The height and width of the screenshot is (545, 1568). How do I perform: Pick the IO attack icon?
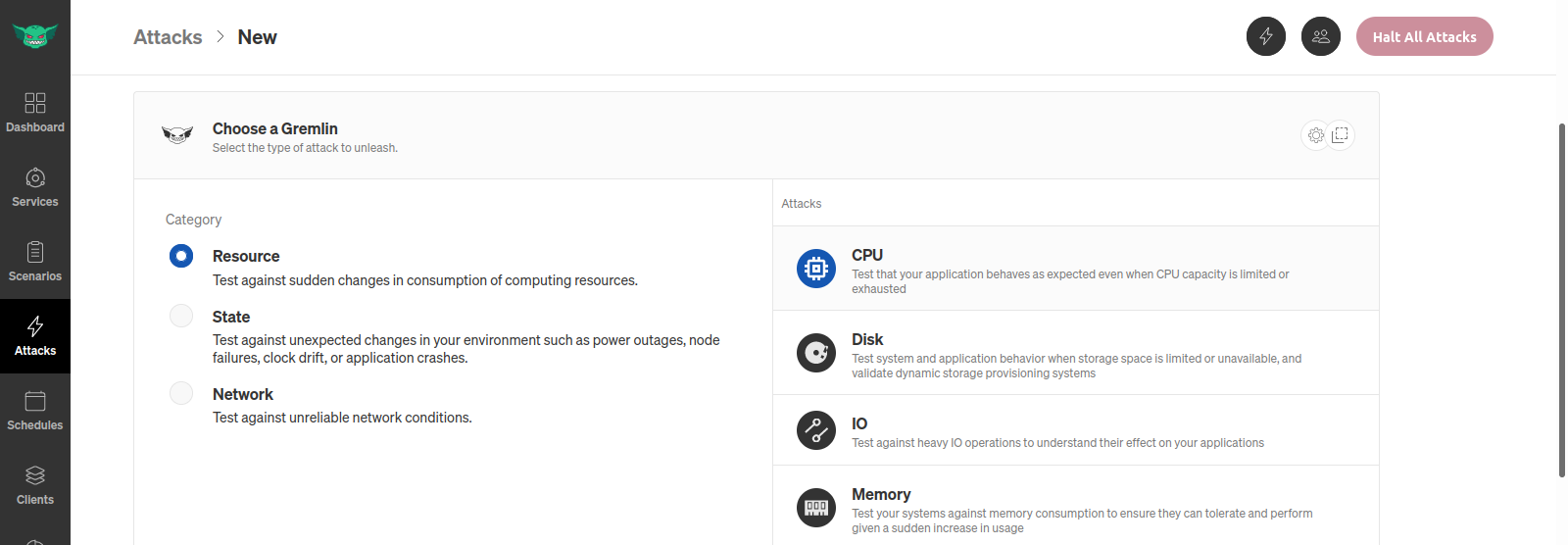click(816, 430)
